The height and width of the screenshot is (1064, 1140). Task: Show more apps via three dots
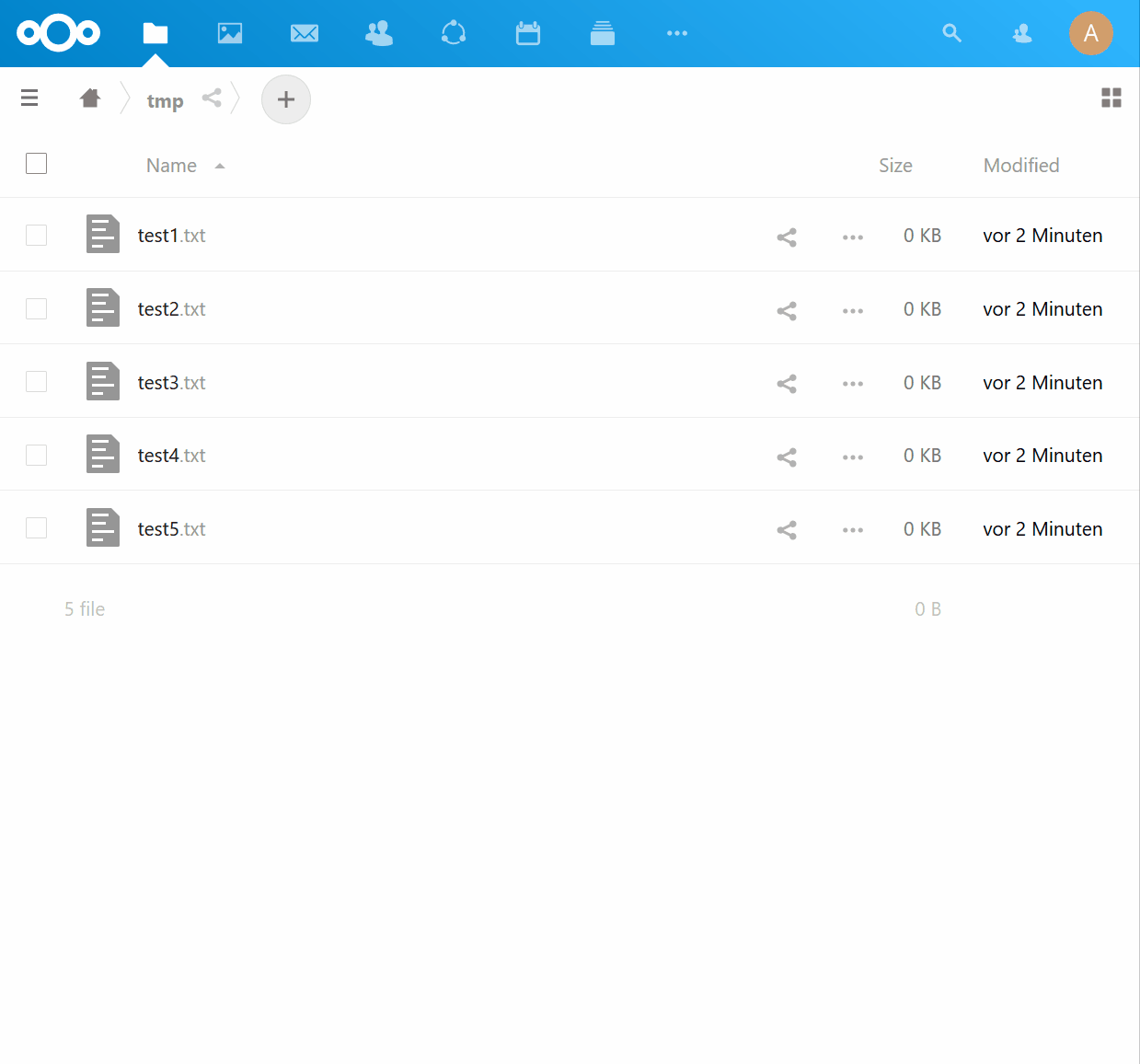click(x=677, y=33)
